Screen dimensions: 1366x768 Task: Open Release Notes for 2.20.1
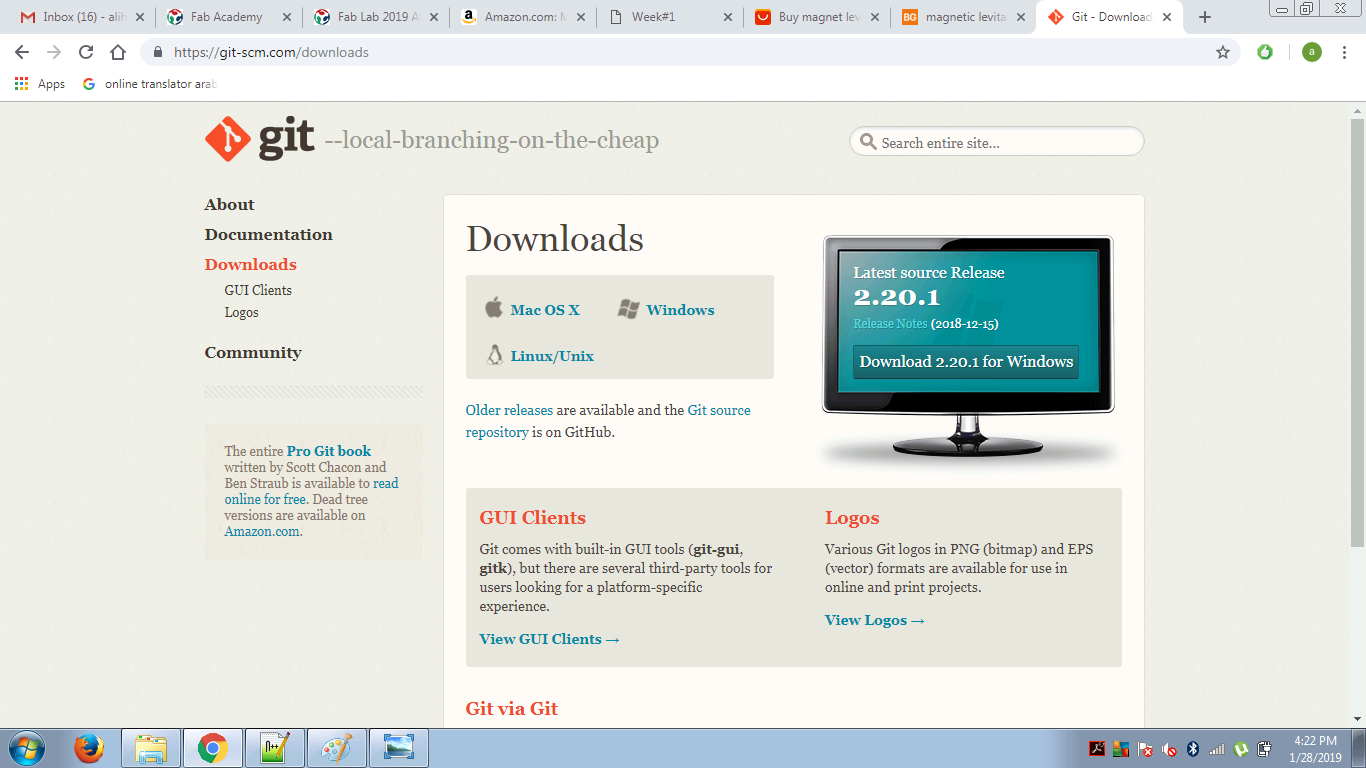point(890,324)
